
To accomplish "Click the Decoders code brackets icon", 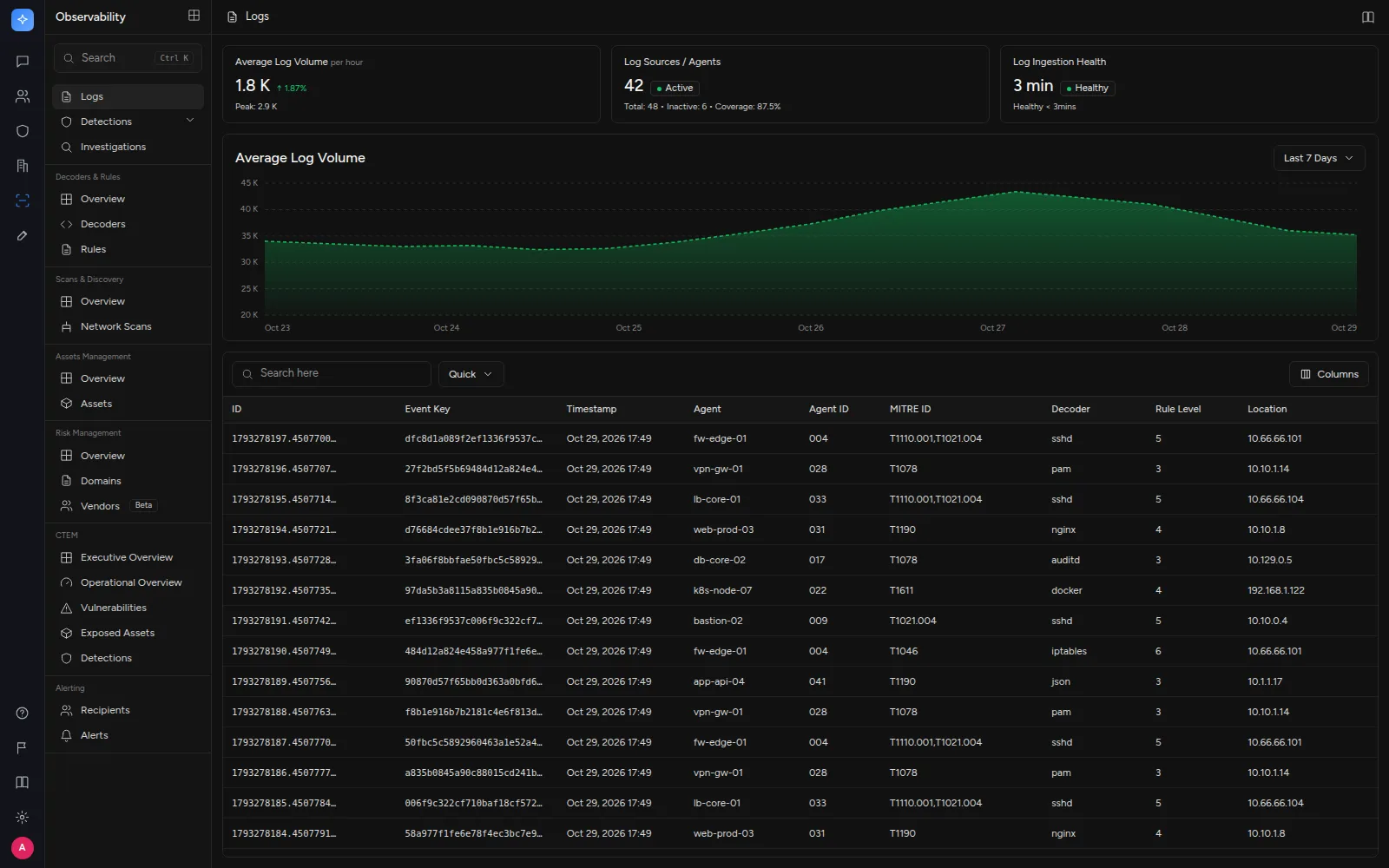I will coord(66,224).
